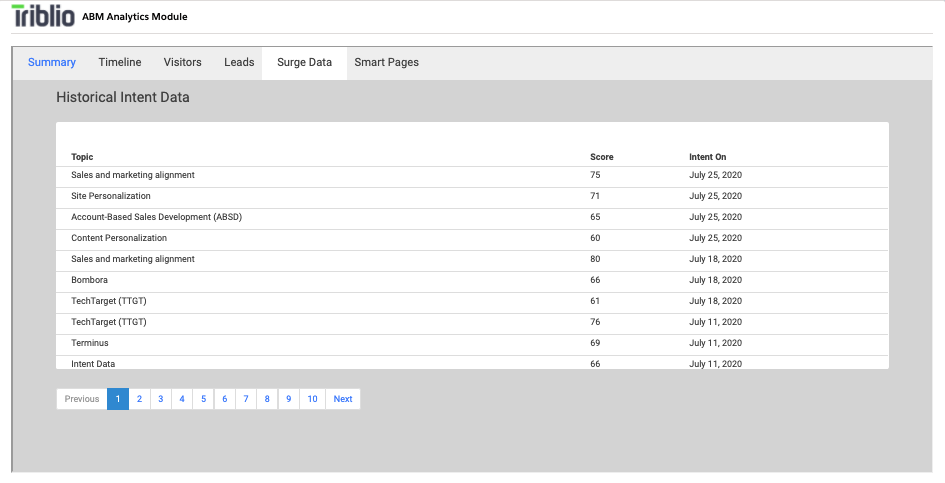Click score 69 for Terminus
The width and height of the screenshot is (945, 483).
click(x=595, y=343)
